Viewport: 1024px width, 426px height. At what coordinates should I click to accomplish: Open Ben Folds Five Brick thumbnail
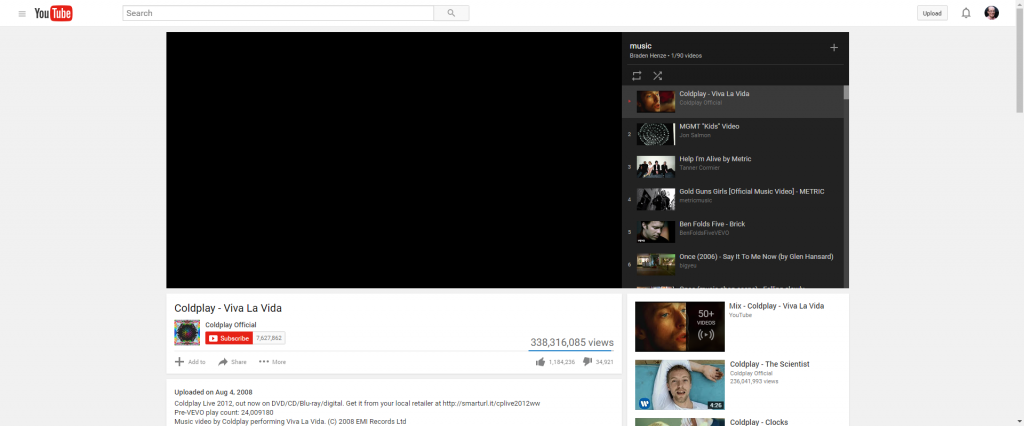click(656, 232)
